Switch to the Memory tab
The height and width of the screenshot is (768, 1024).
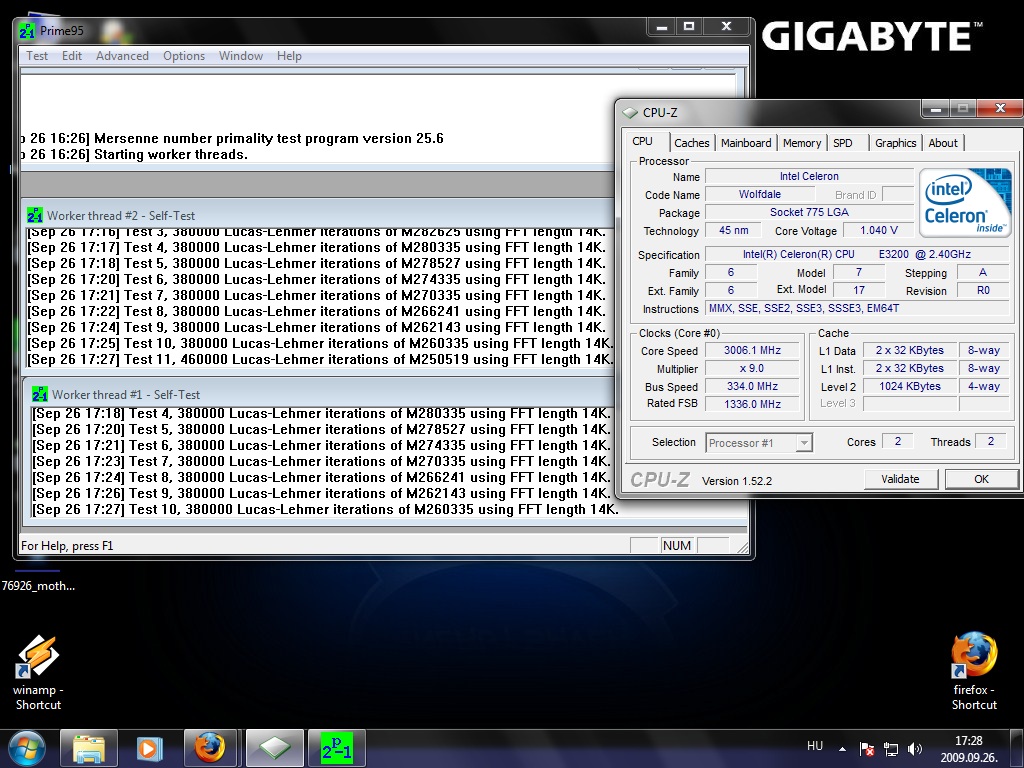tap(802, 143)
